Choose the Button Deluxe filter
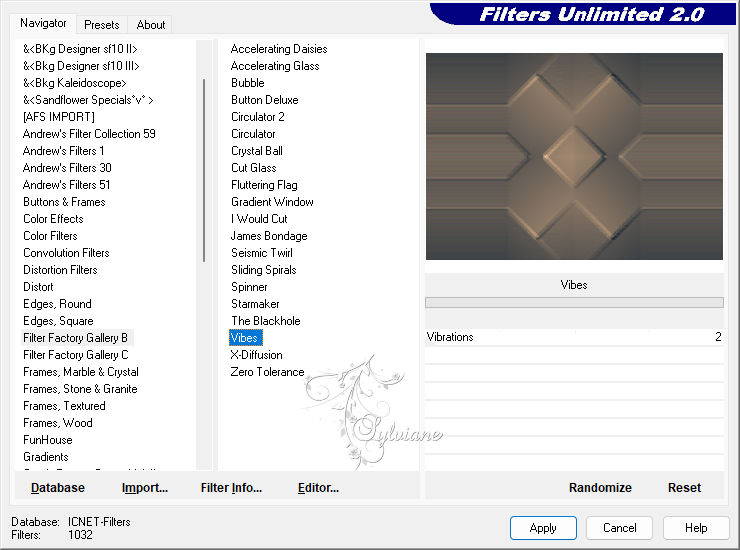740x550 pixels. point(265,100)
